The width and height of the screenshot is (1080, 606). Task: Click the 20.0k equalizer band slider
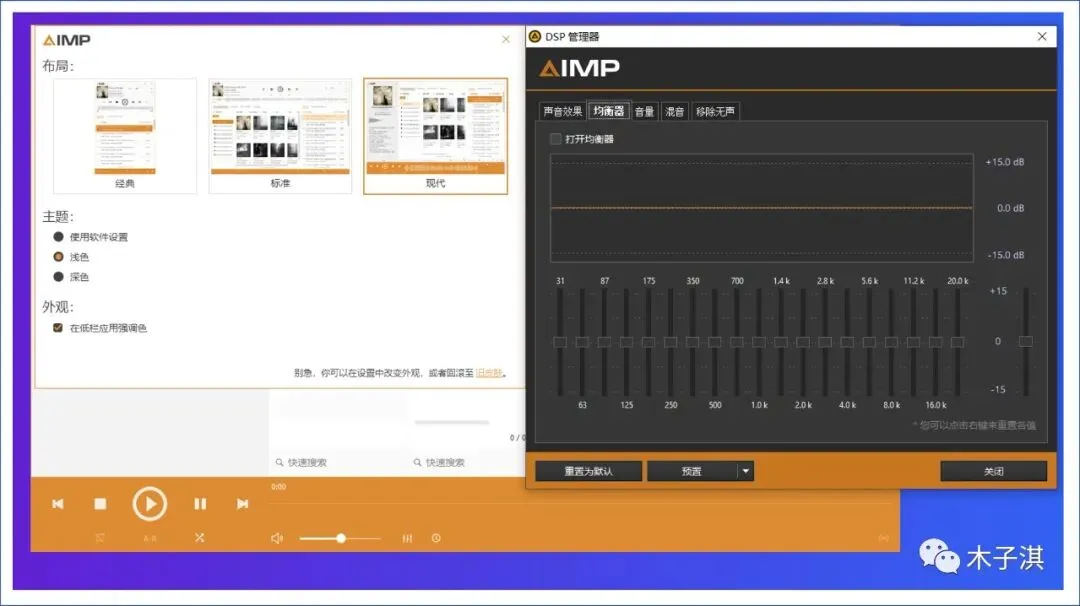(957, 342)
